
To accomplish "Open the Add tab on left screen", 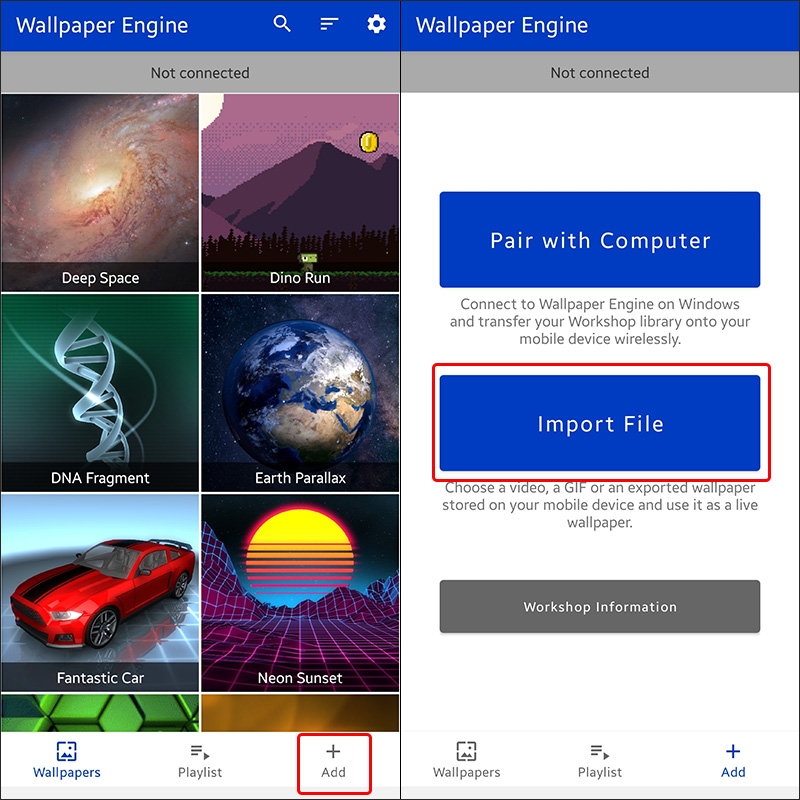I will pyautogui.click(x=333, y=761).
